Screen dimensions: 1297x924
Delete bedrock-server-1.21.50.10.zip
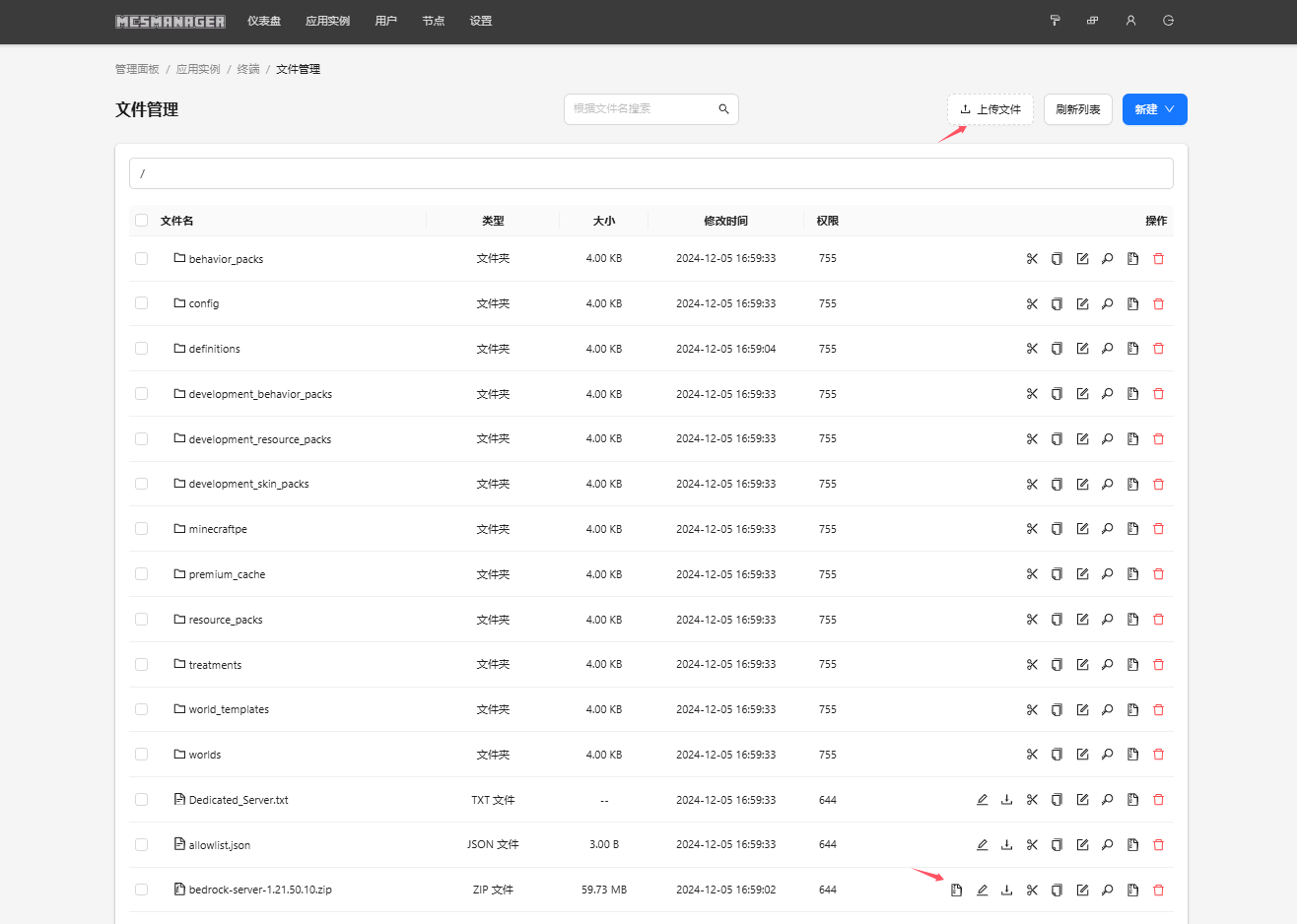pos(1158,891)
